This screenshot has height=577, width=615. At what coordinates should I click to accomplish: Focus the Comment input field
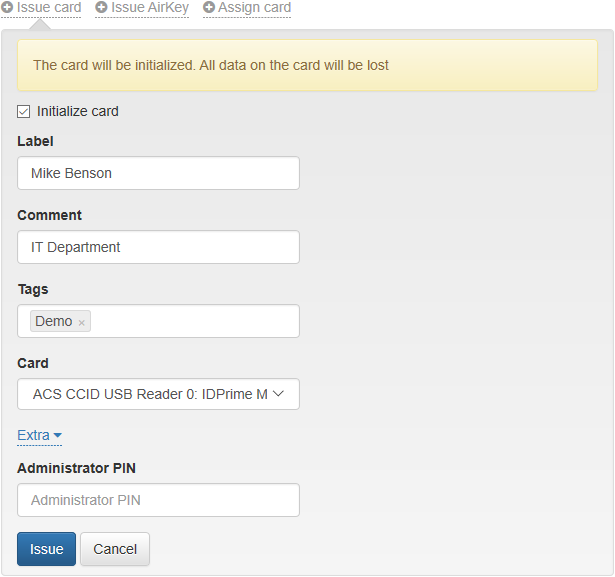pyautogui.click(x=158, y=247)
